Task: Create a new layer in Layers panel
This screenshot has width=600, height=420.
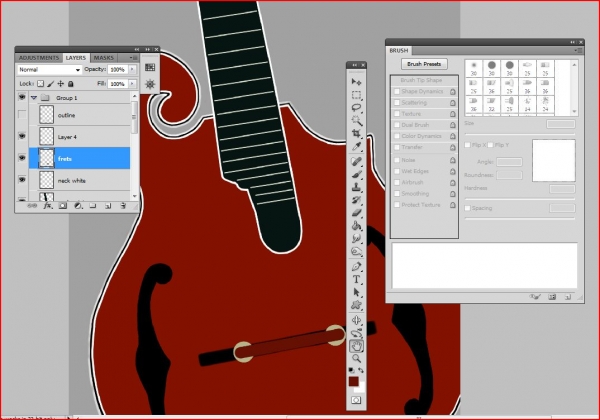Action: click(x=108, y=206)
